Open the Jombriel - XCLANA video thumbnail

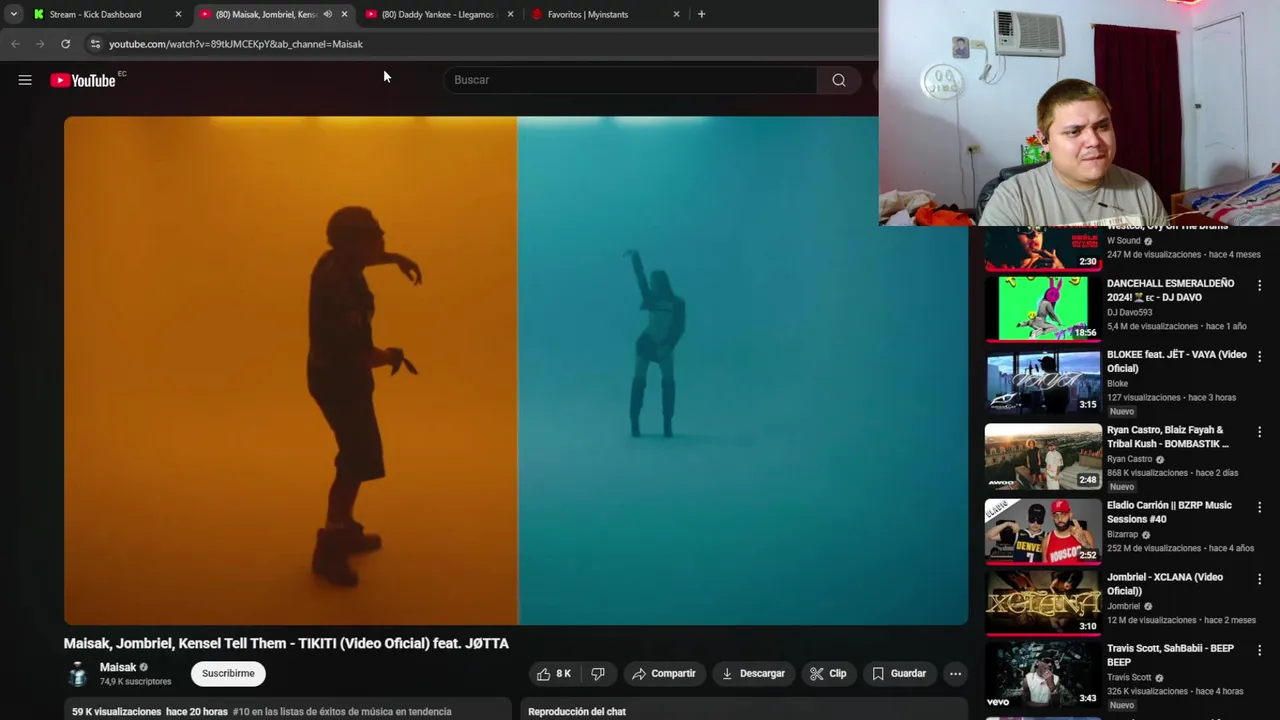1043,602
